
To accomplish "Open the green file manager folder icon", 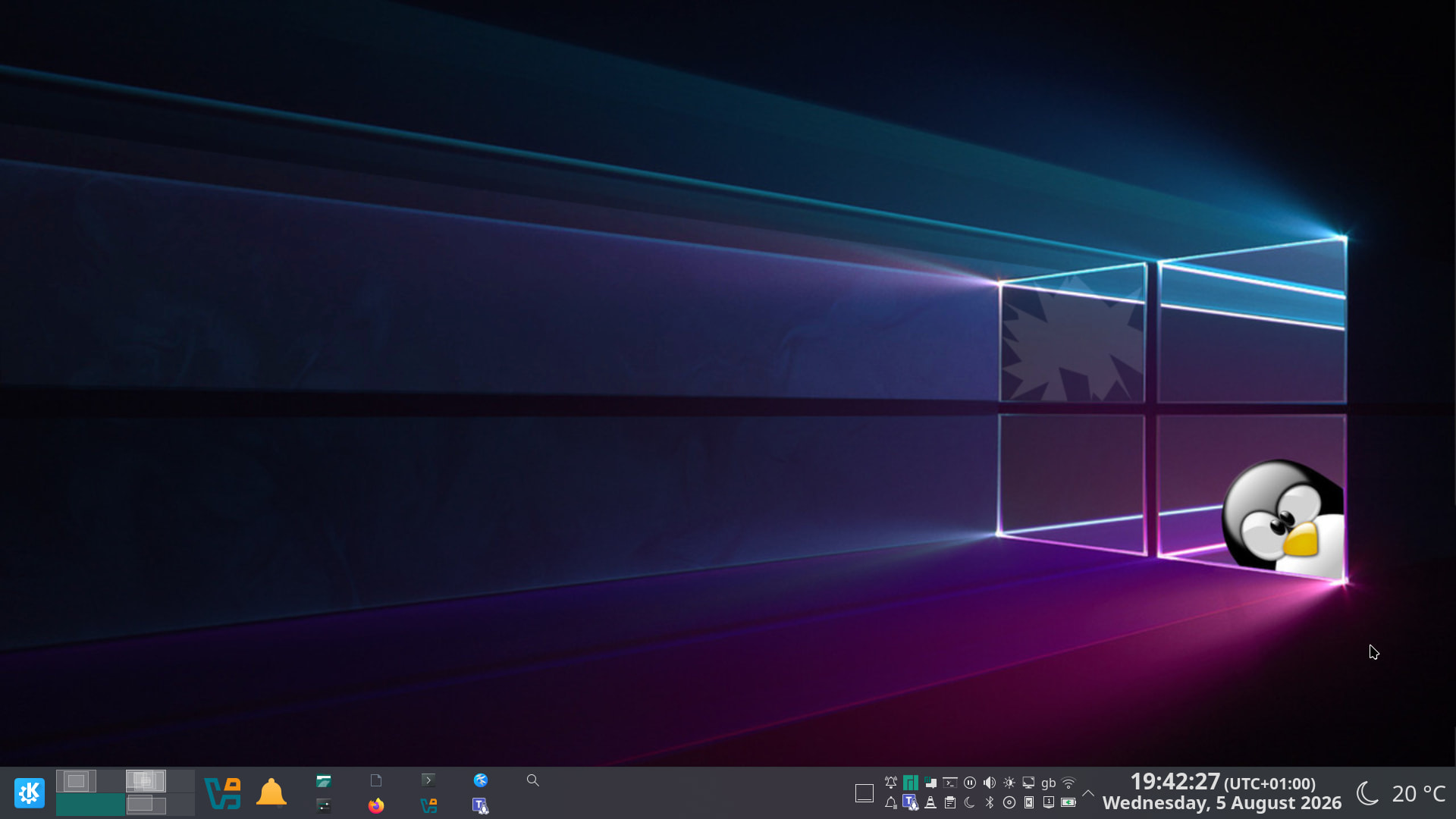I will pyautogui.click(x=324, y=780).
